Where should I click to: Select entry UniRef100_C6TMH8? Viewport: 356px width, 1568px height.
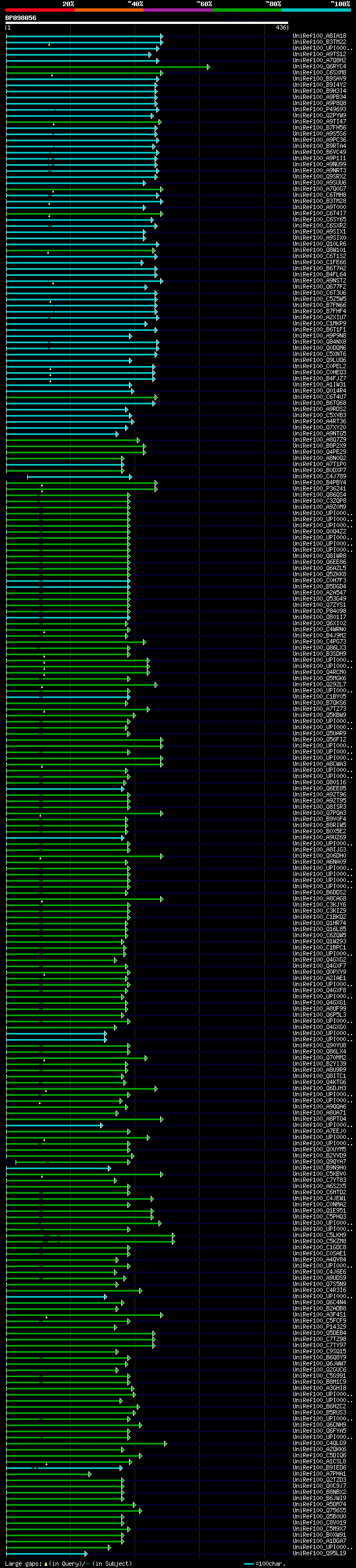(x=319, y=195)
